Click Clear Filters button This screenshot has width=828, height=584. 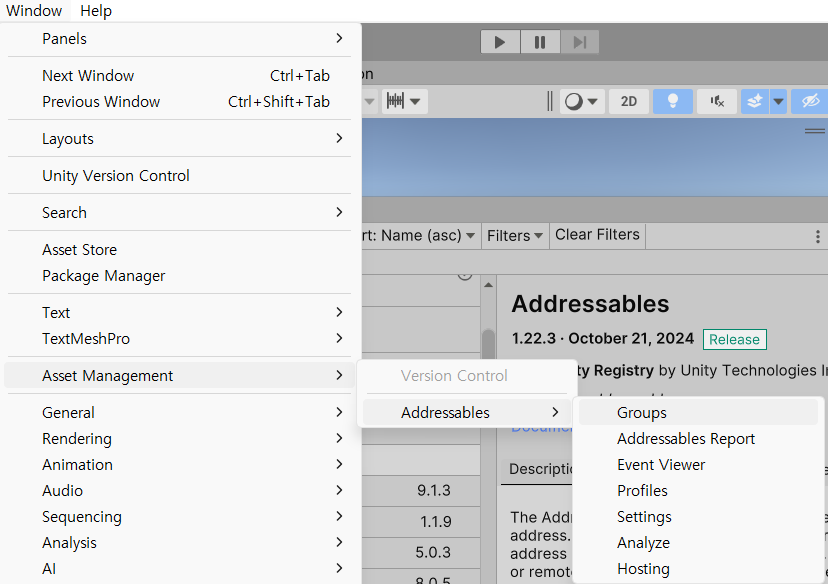tap(597, 235)
